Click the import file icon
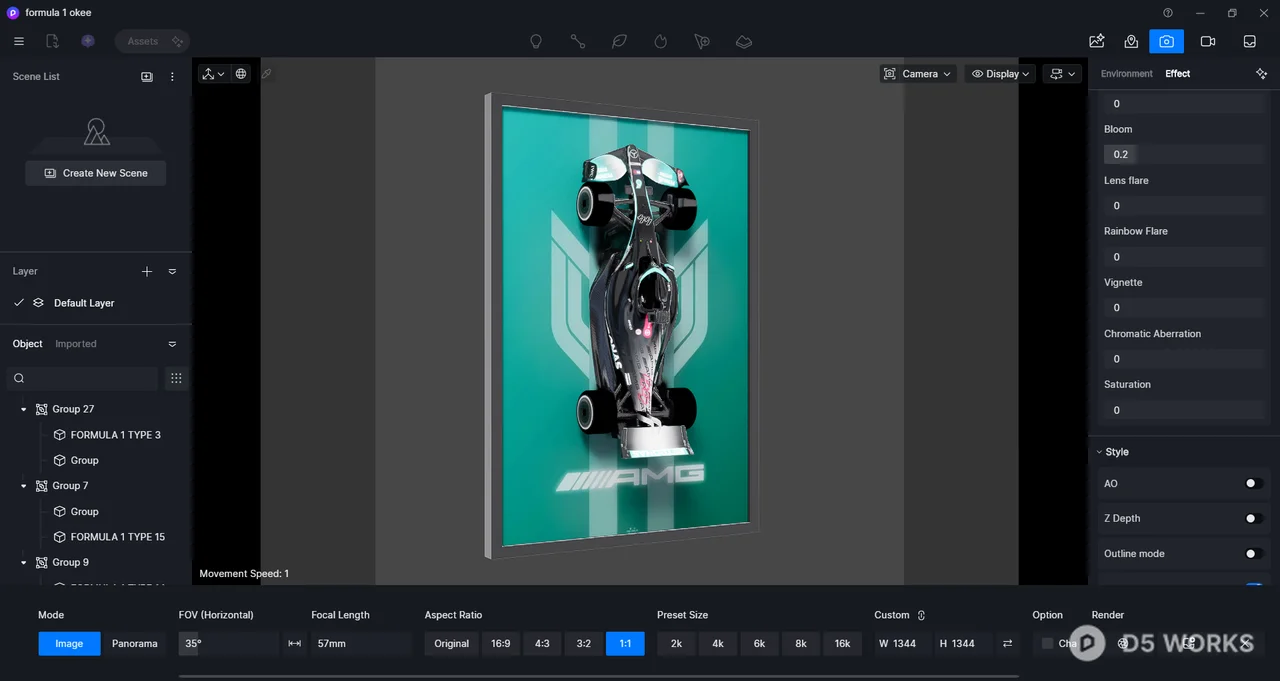The width and height of the screenshot is (1280, 681). tap(52, 41)
